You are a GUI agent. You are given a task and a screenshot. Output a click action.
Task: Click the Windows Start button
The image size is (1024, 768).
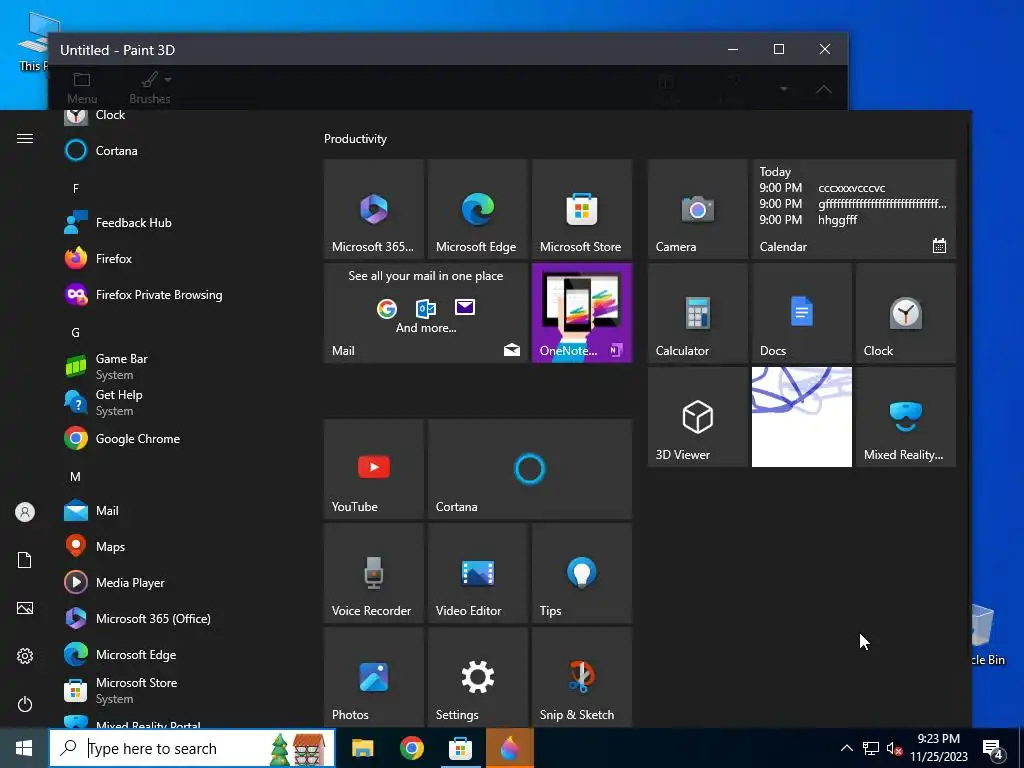click(24, 748)
